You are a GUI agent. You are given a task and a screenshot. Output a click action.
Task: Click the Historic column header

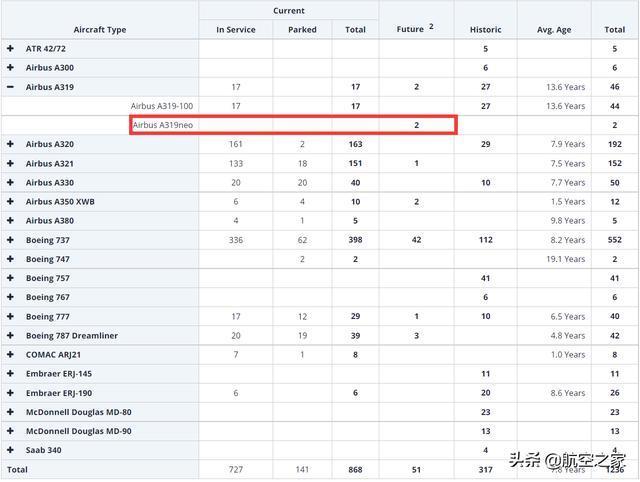click(x=485, y=30)
